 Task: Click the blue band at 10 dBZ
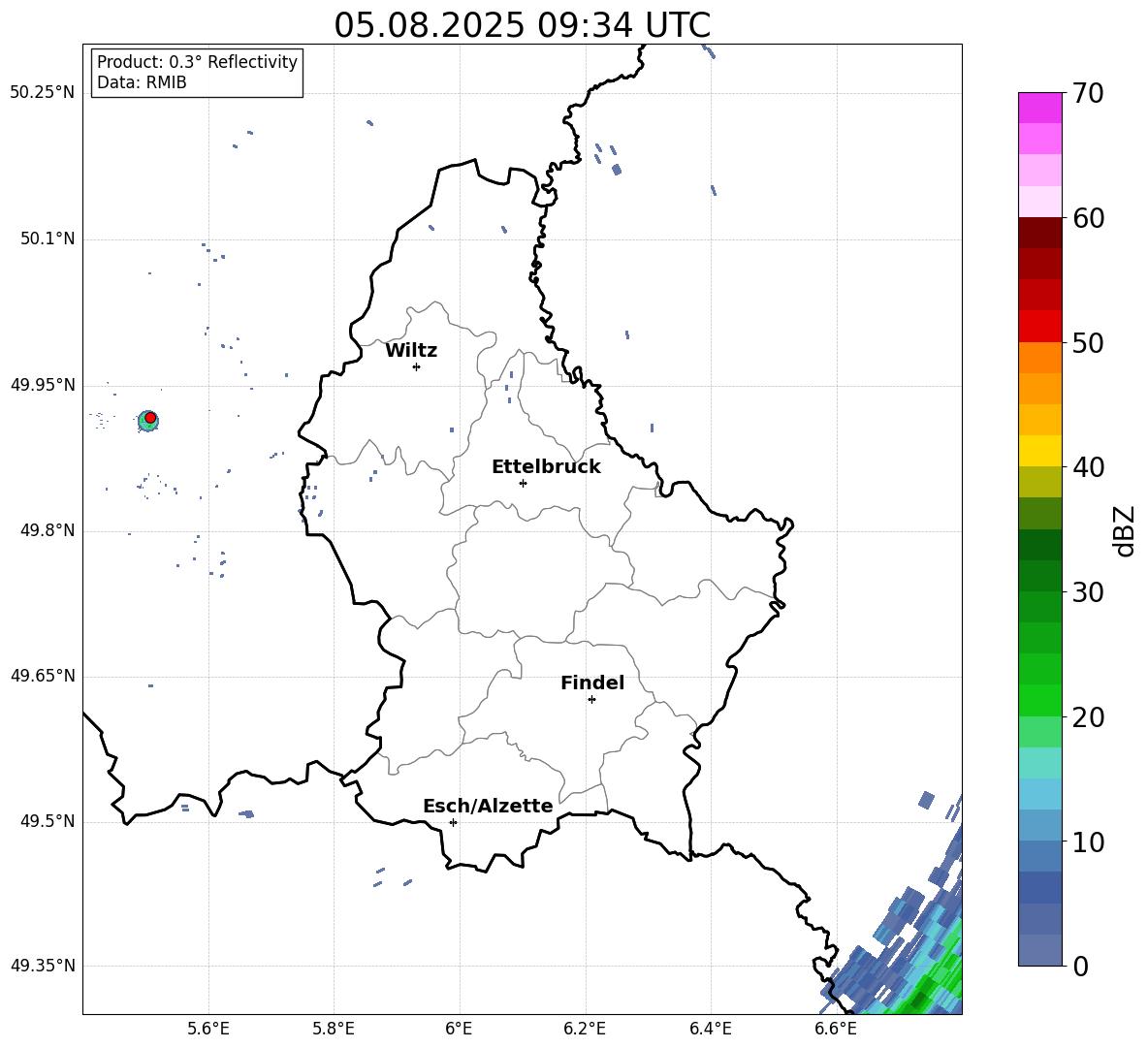point(1039,856)
